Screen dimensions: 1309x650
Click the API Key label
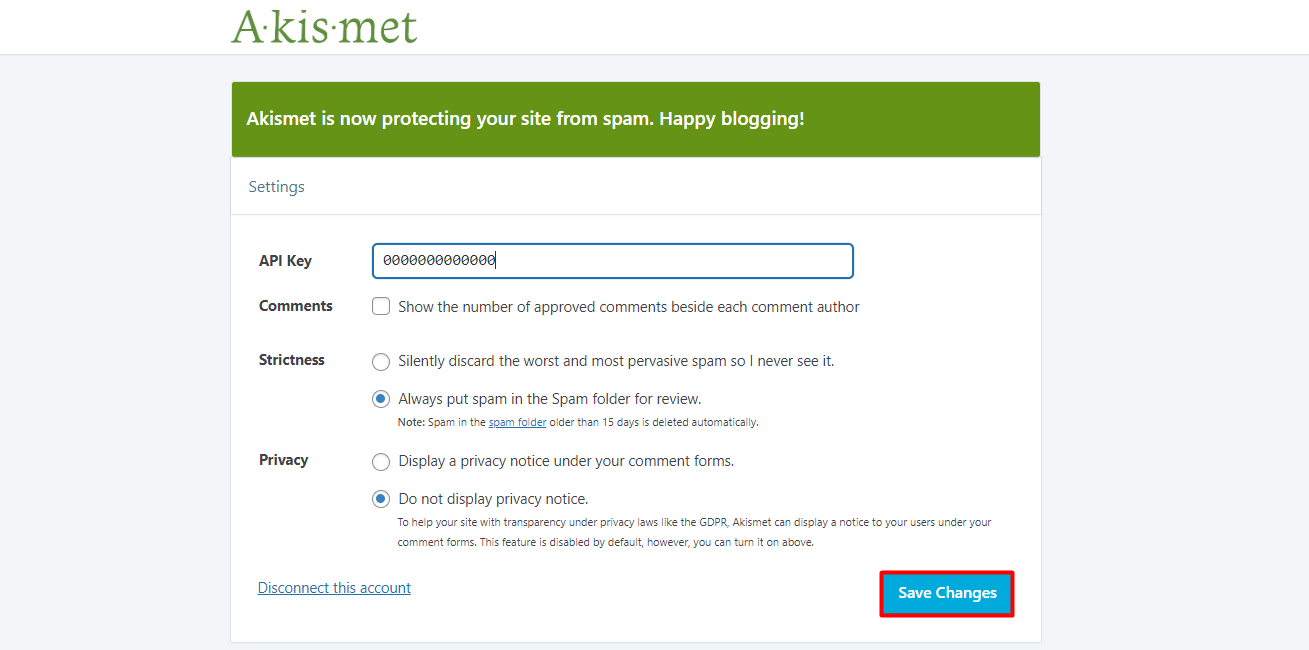pos(285,261)
